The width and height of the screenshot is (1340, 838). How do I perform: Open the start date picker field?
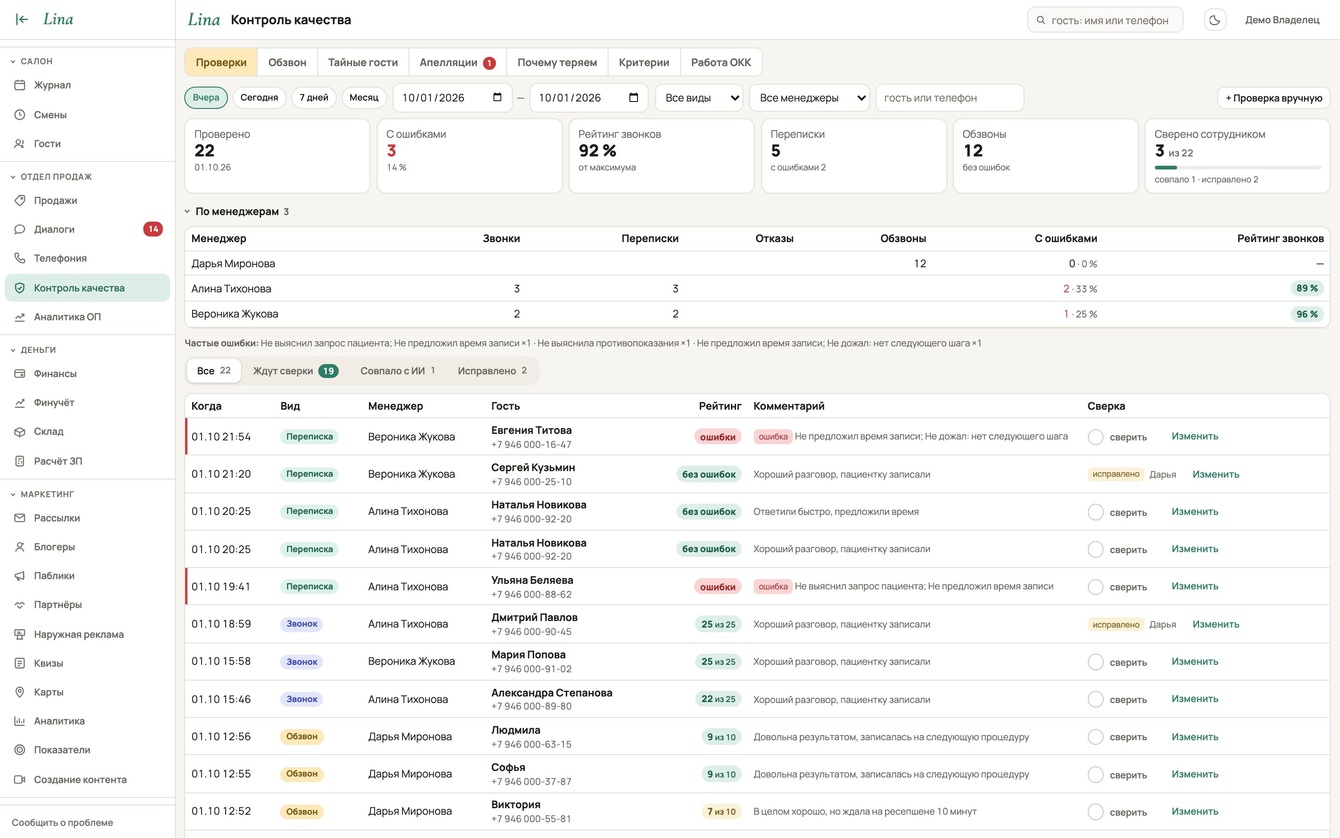tap(453, 98)
